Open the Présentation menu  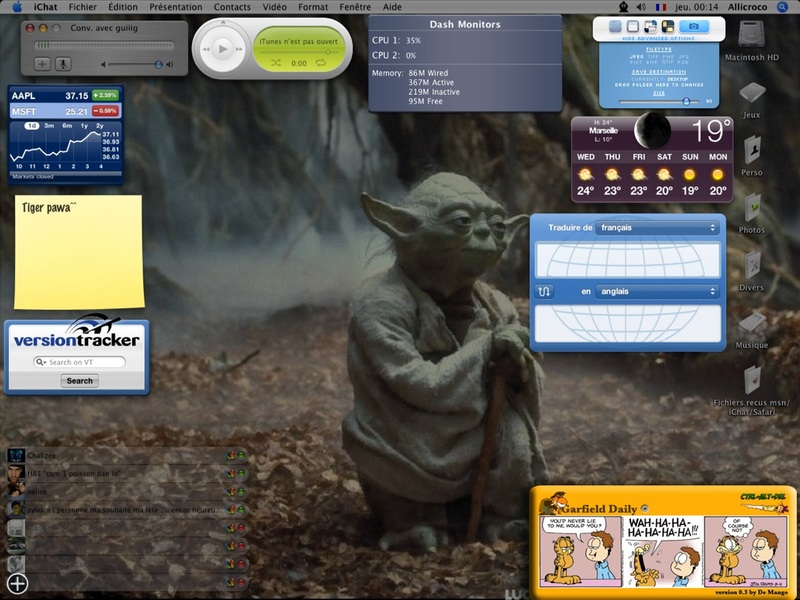click(175, 7)
